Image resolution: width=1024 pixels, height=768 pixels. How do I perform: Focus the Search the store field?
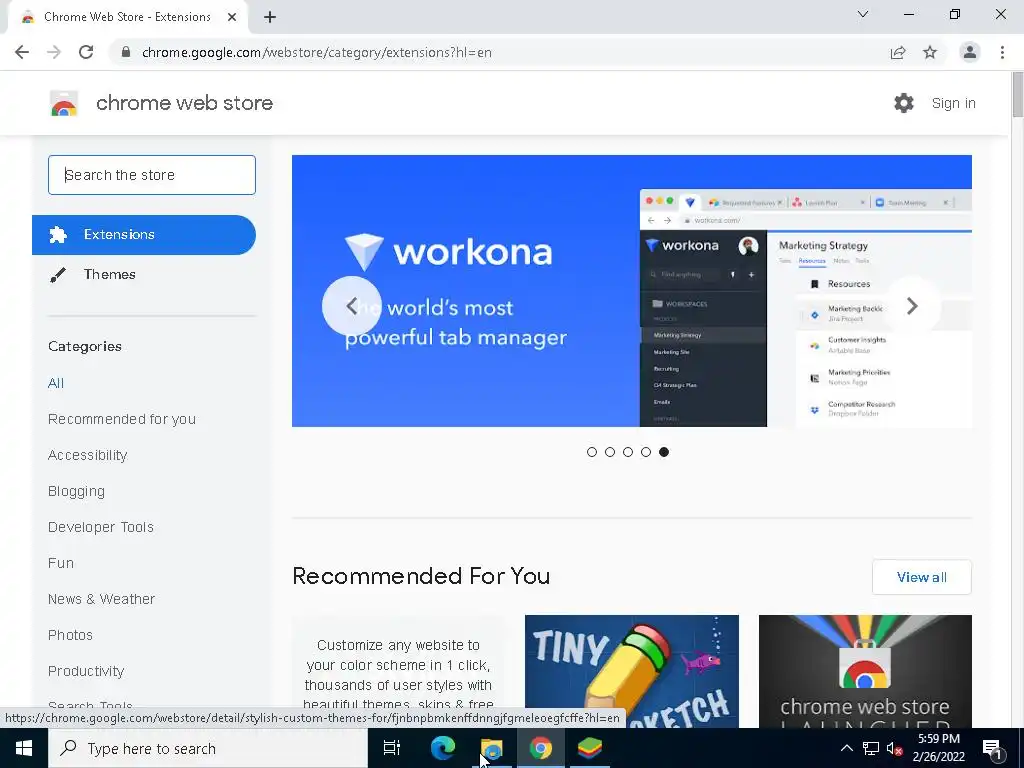tap(152, 175)
